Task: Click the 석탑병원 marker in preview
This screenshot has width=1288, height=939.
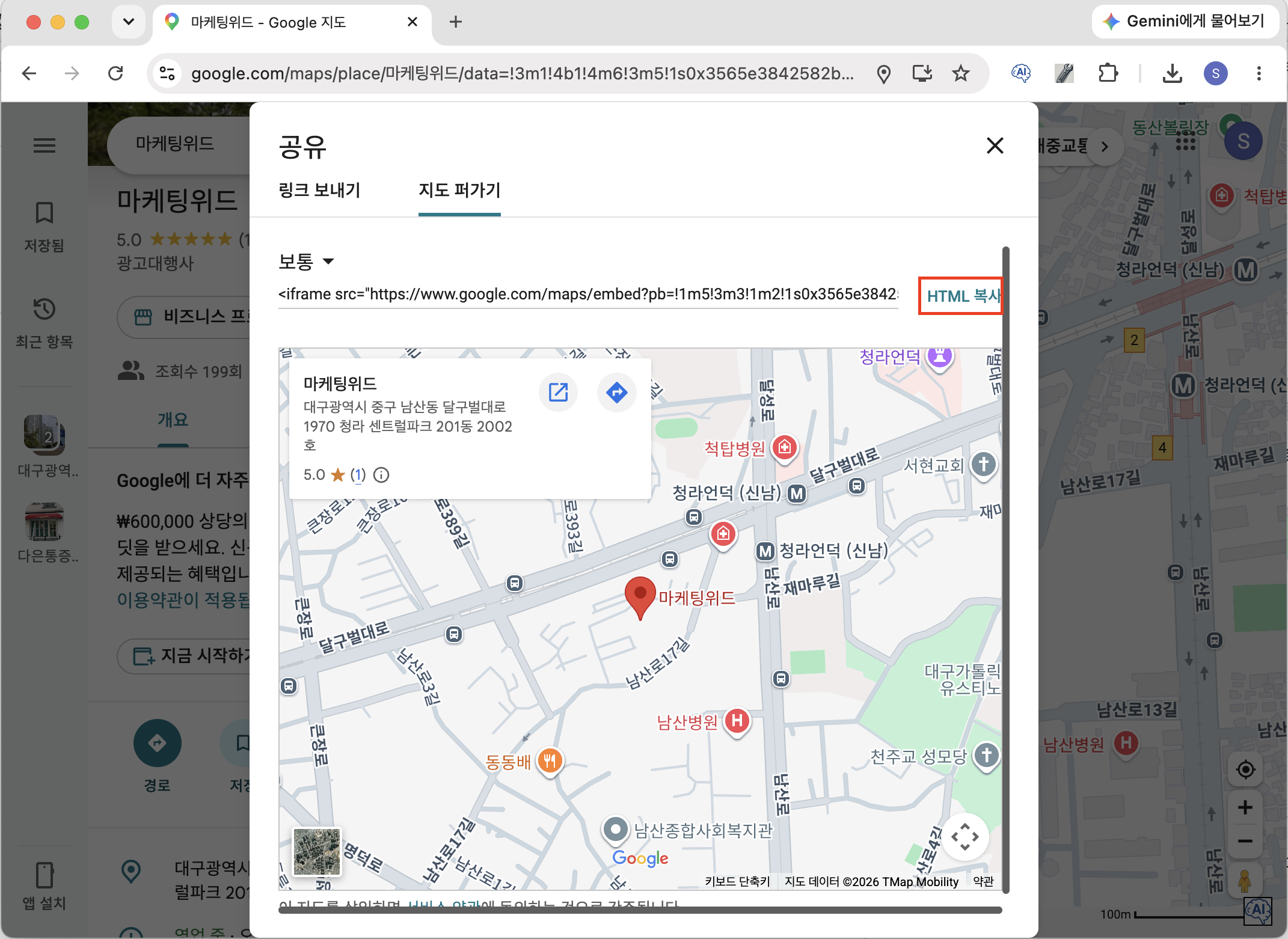Action: pyautogui.click(x=785, y=447)
